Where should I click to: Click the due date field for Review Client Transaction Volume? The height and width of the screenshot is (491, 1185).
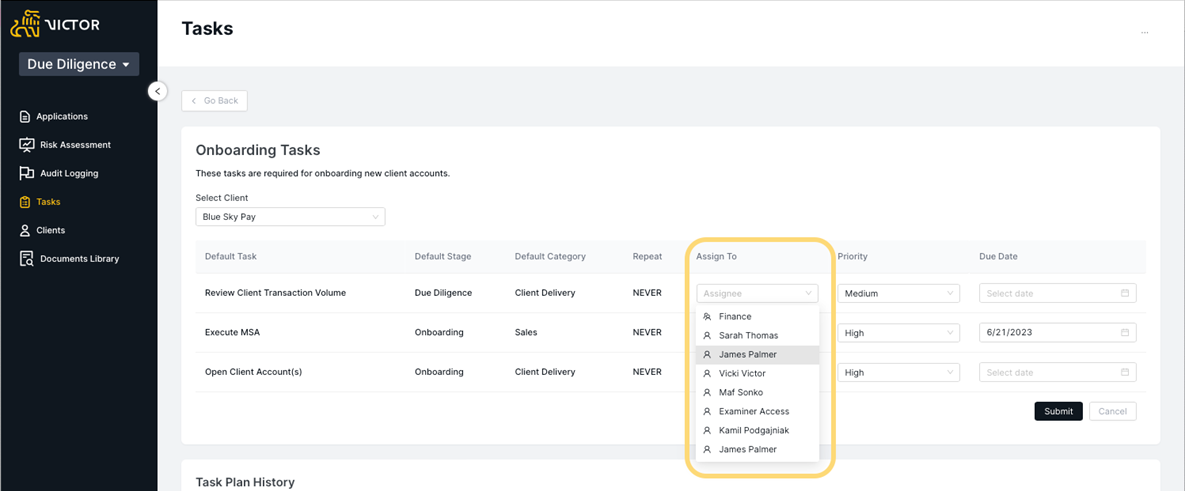click(x=1058, y=293)
